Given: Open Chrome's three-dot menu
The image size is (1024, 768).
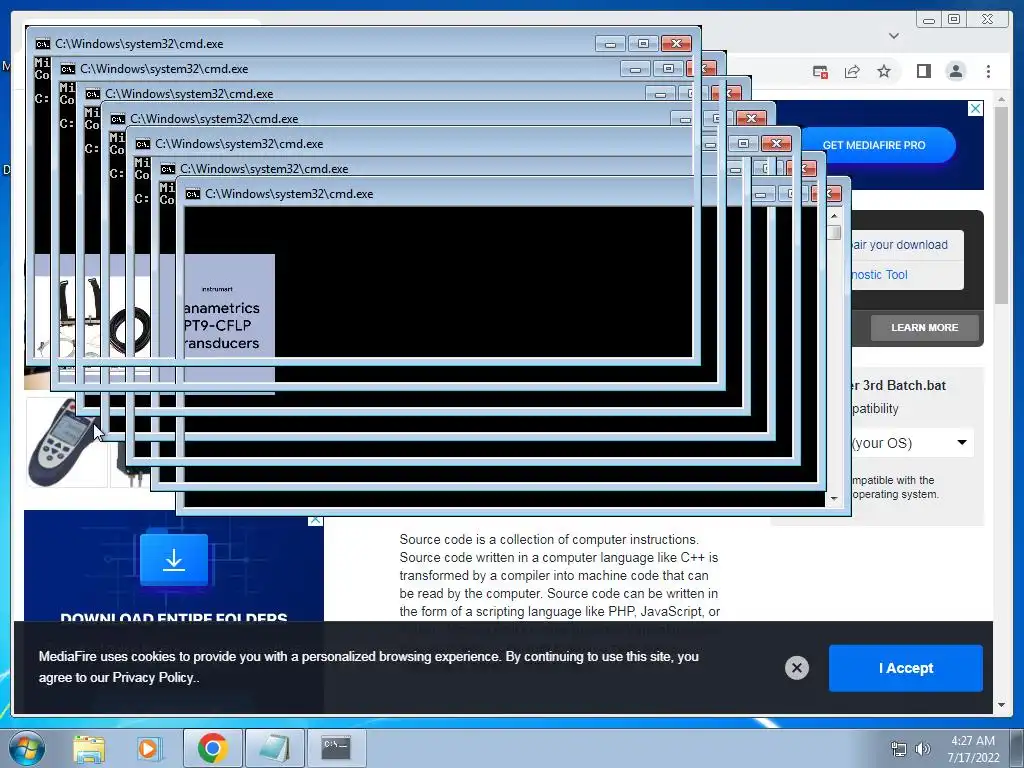Looking at the screenshot, I should point(988,71).
